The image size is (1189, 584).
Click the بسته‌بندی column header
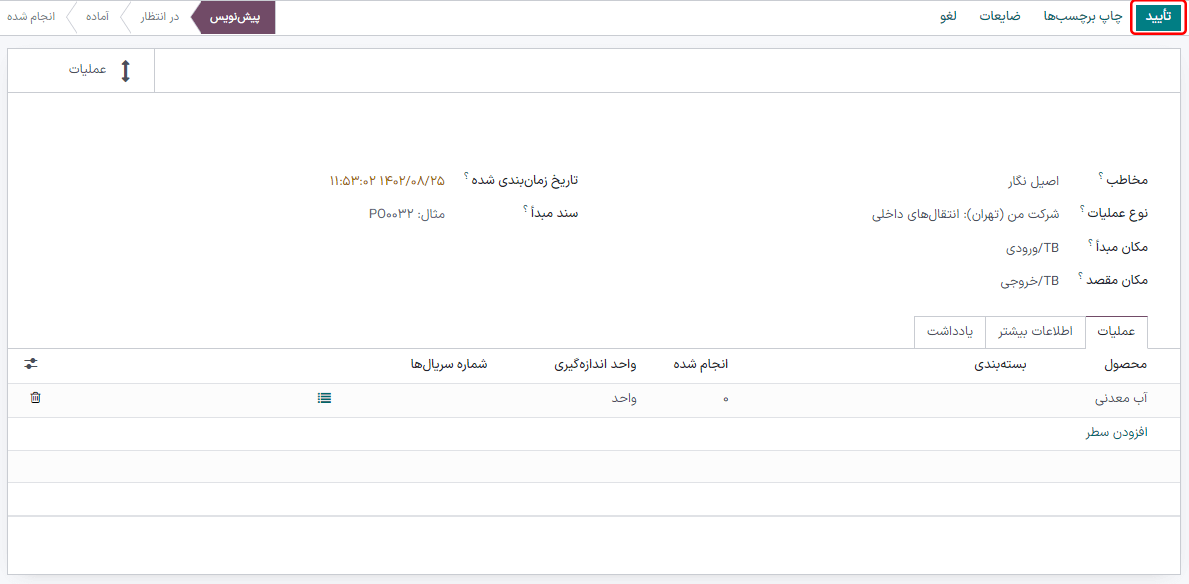click(x=1000, y=365)
